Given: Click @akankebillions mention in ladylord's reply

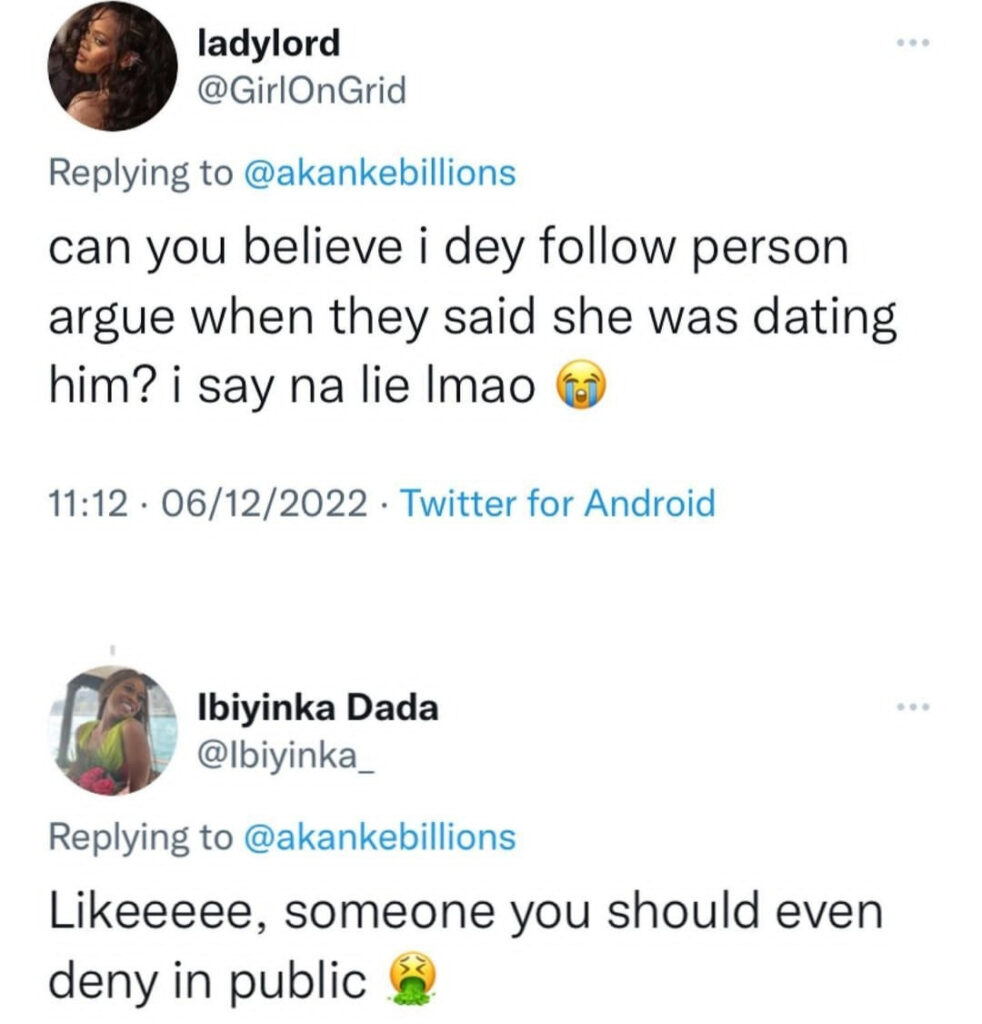Looking at the screenshot, I should click(378, 173).
